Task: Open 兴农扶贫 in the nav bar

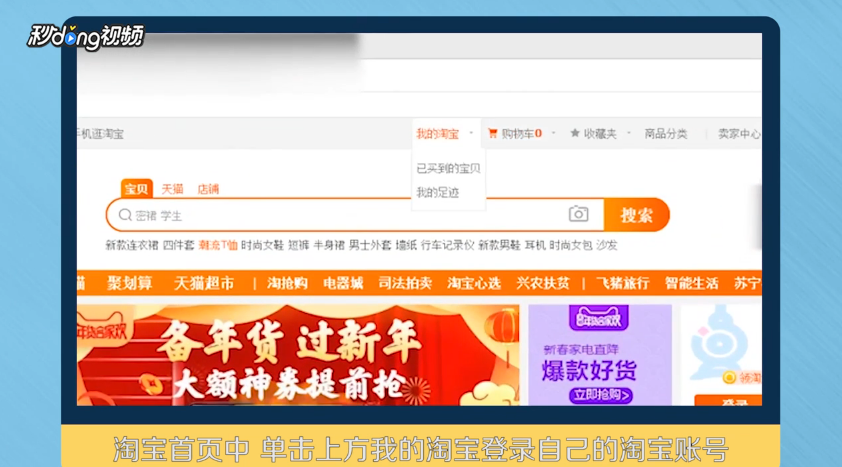Action: (x=543, y=283)
